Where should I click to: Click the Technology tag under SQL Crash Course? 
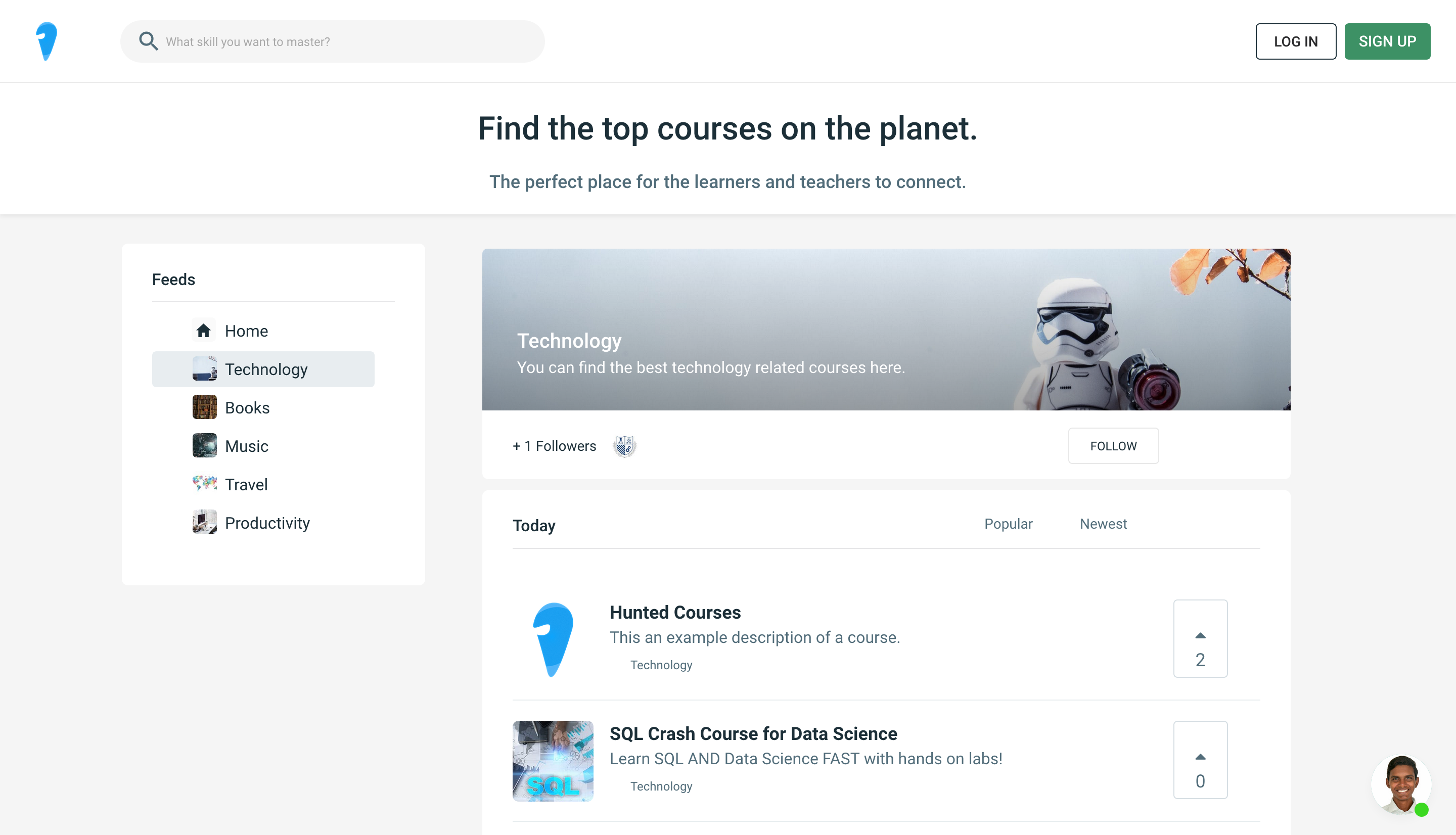[x=661, y=786]
